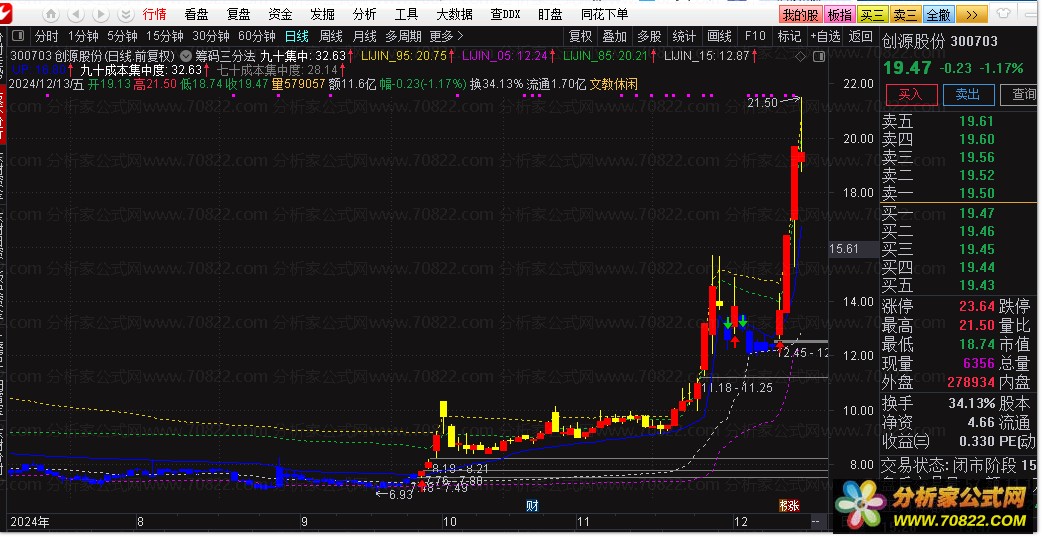
Task: Click the pink 板指 button
Action: tap(840, 15)
